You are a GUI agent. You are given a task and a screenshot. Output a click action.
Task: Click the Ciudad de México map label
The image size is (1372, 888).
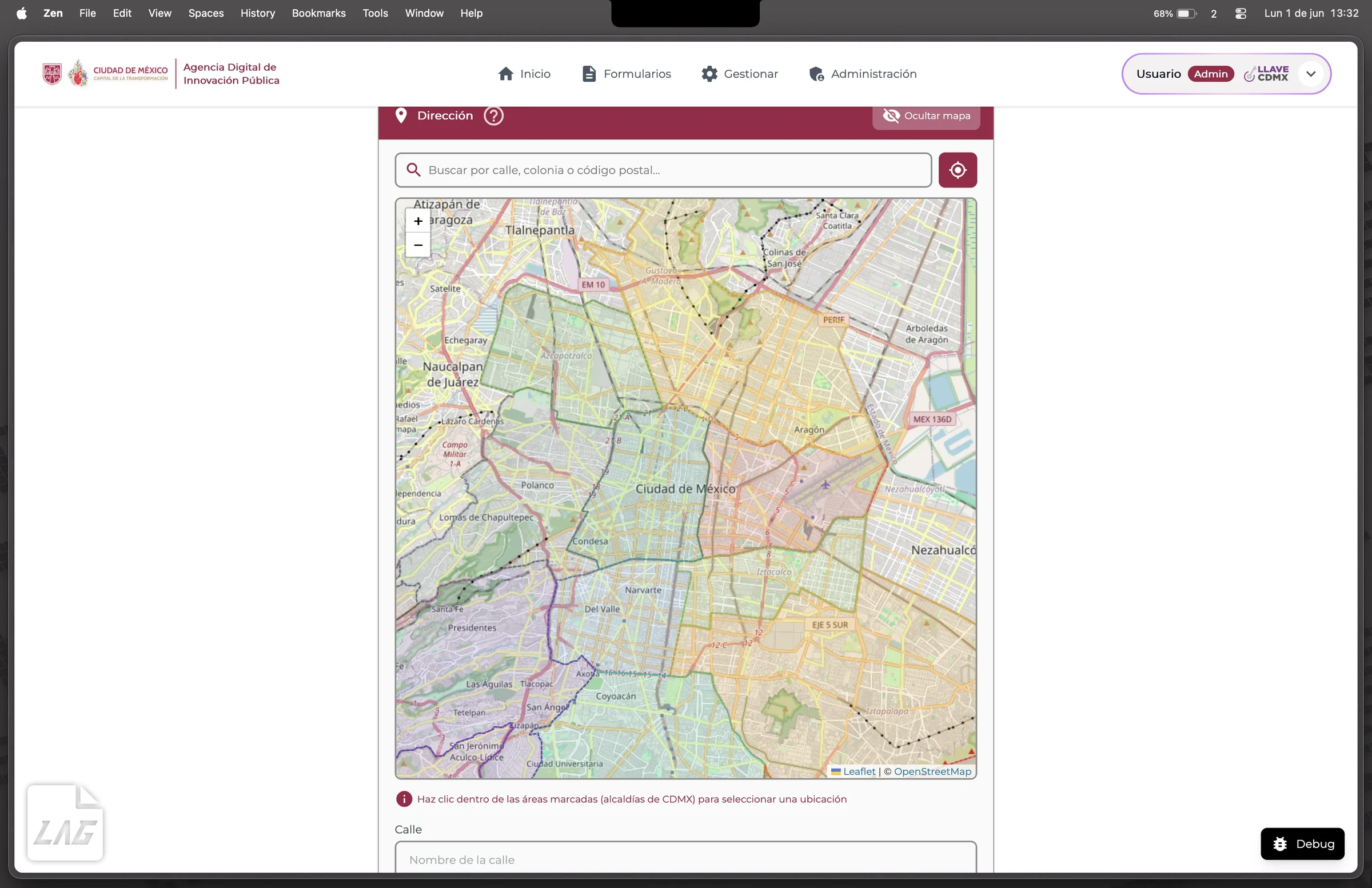(685, 489)
